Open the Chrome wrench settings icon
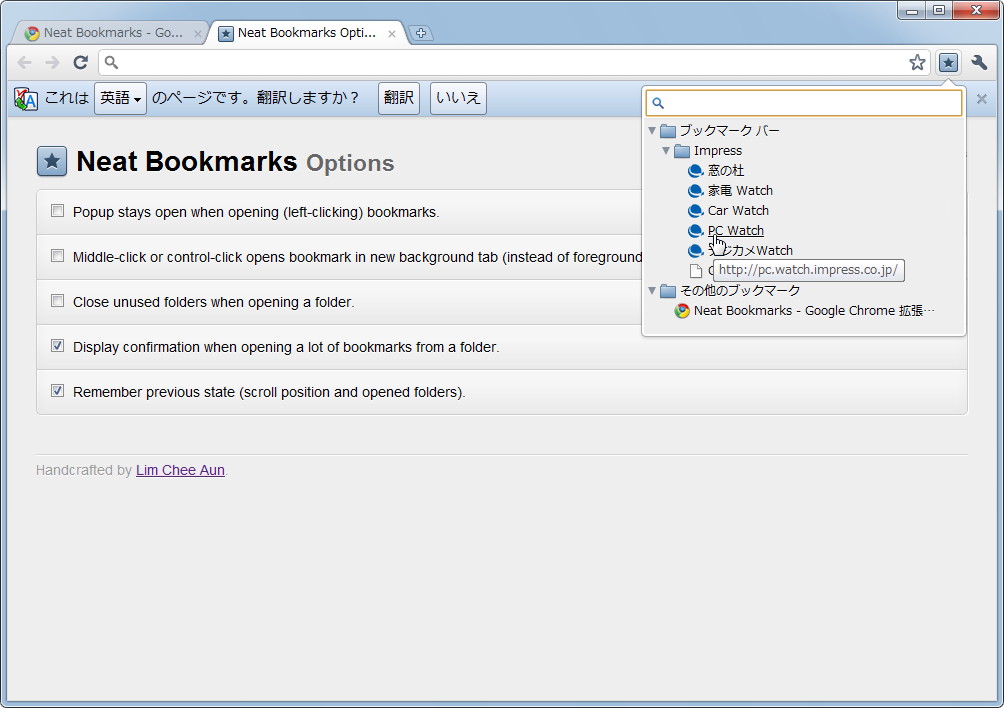This screenshot has height=708, width=1004. click(x=977, y=62)
